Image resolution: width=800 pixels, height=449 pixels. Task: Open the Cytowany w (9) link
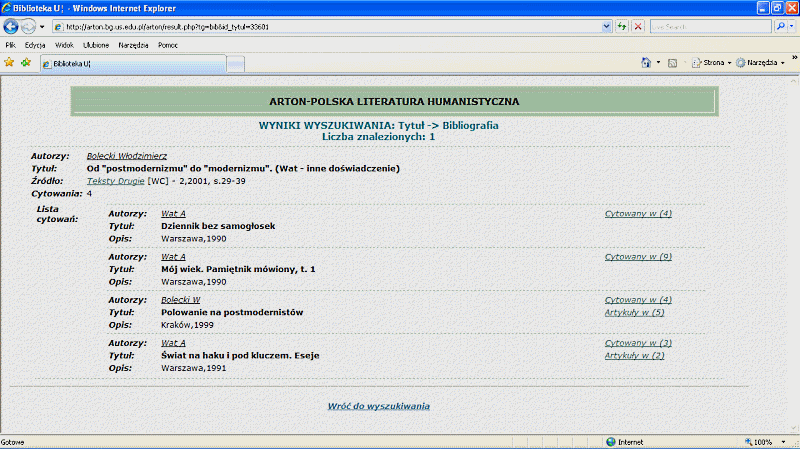click(638, 256)
